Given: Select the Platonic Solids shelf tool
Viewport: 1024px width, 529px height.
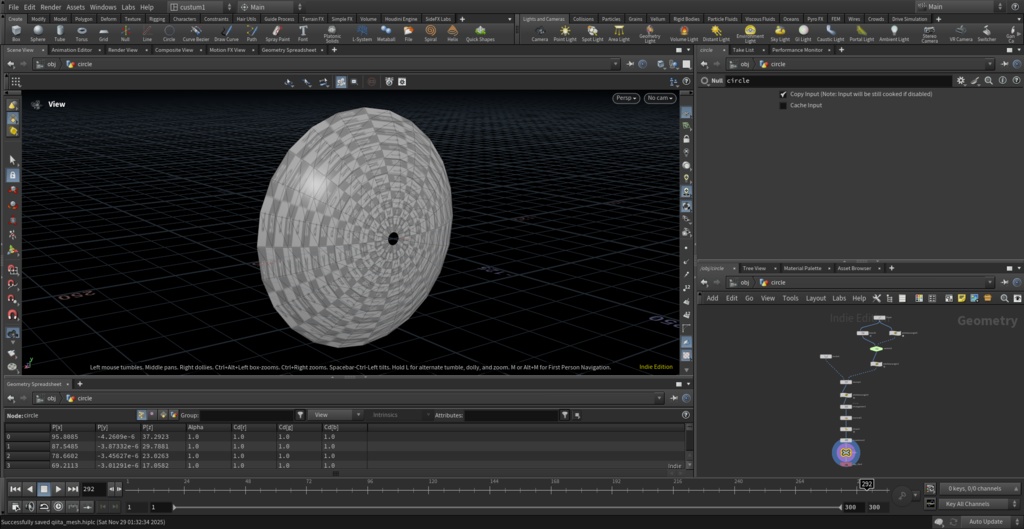Looking at the screenshot, I should [x=332, y=33].
